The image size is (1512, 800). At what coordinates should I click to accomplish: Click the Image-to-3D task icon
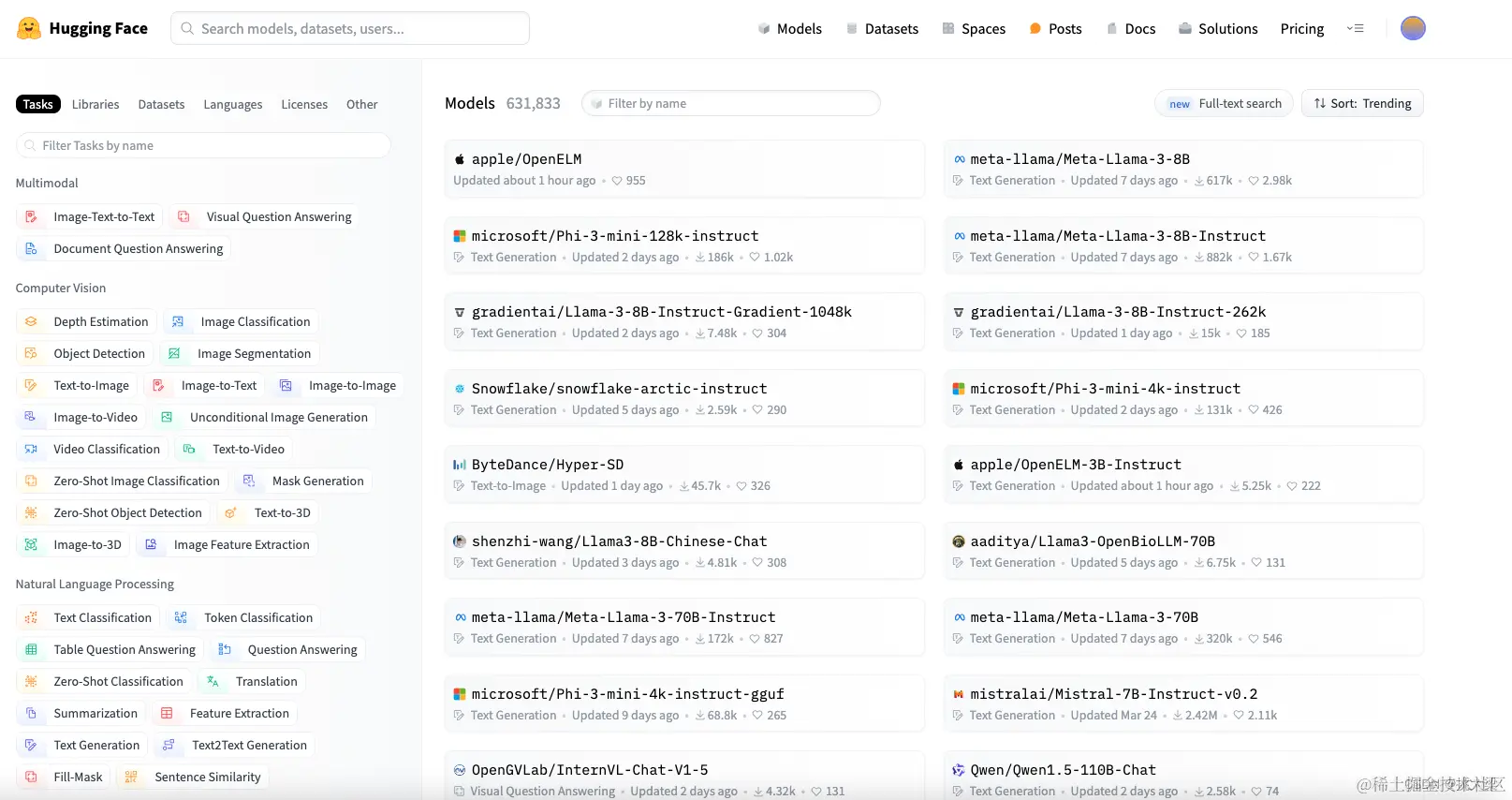(31, 544)
